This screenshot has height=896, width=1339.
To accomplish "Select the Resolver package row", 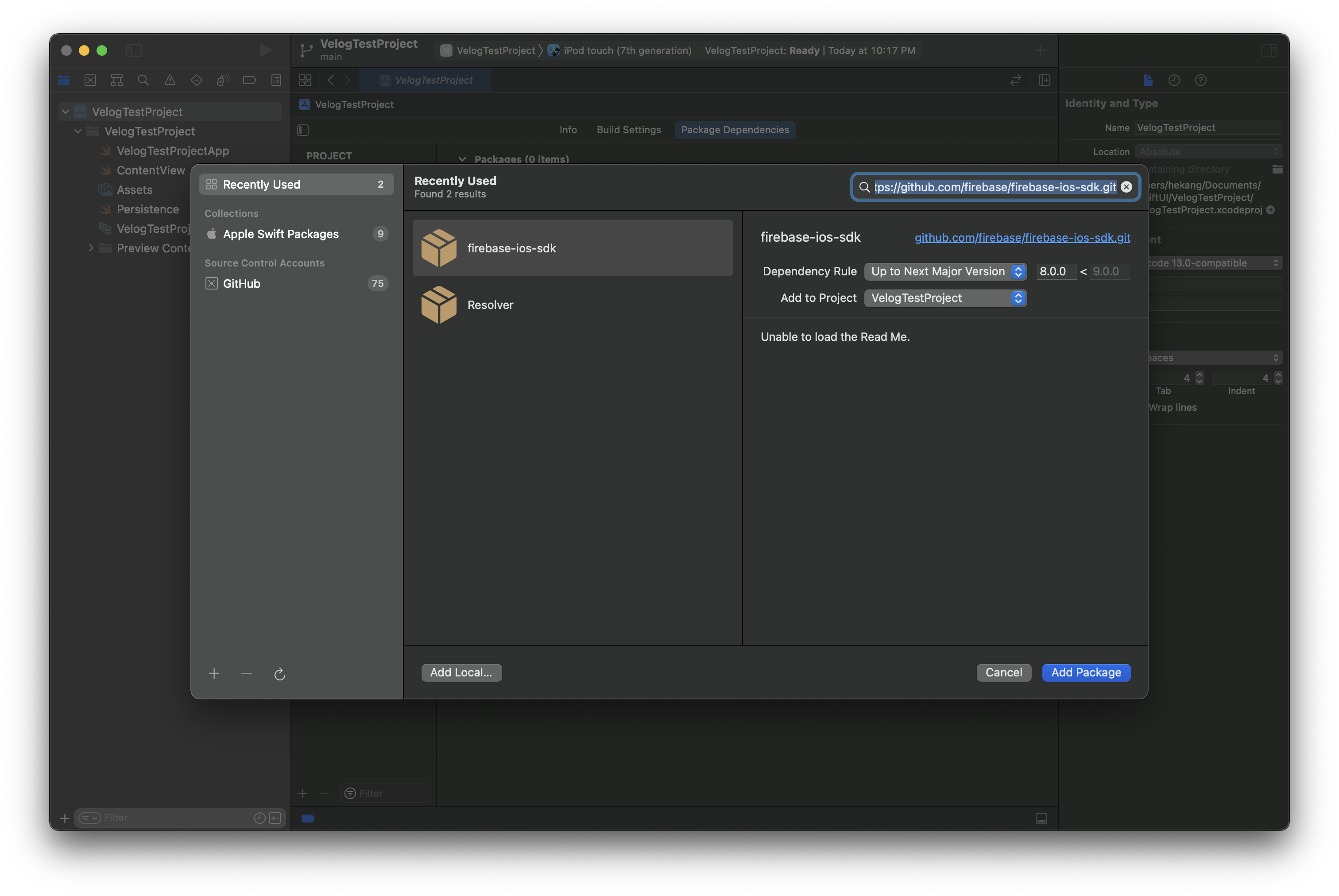I will [572, 305].
